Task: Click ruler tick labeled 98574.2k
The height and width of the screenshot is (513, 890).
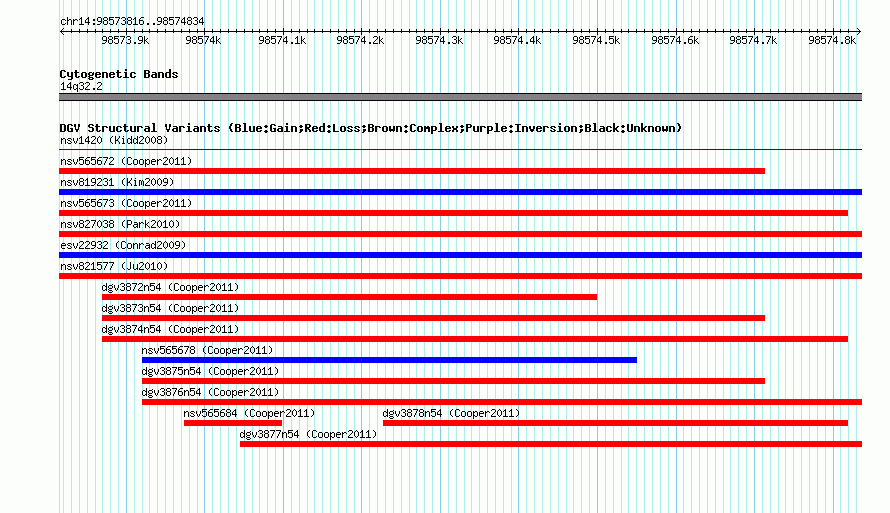Action: click(x=360, y=40)
